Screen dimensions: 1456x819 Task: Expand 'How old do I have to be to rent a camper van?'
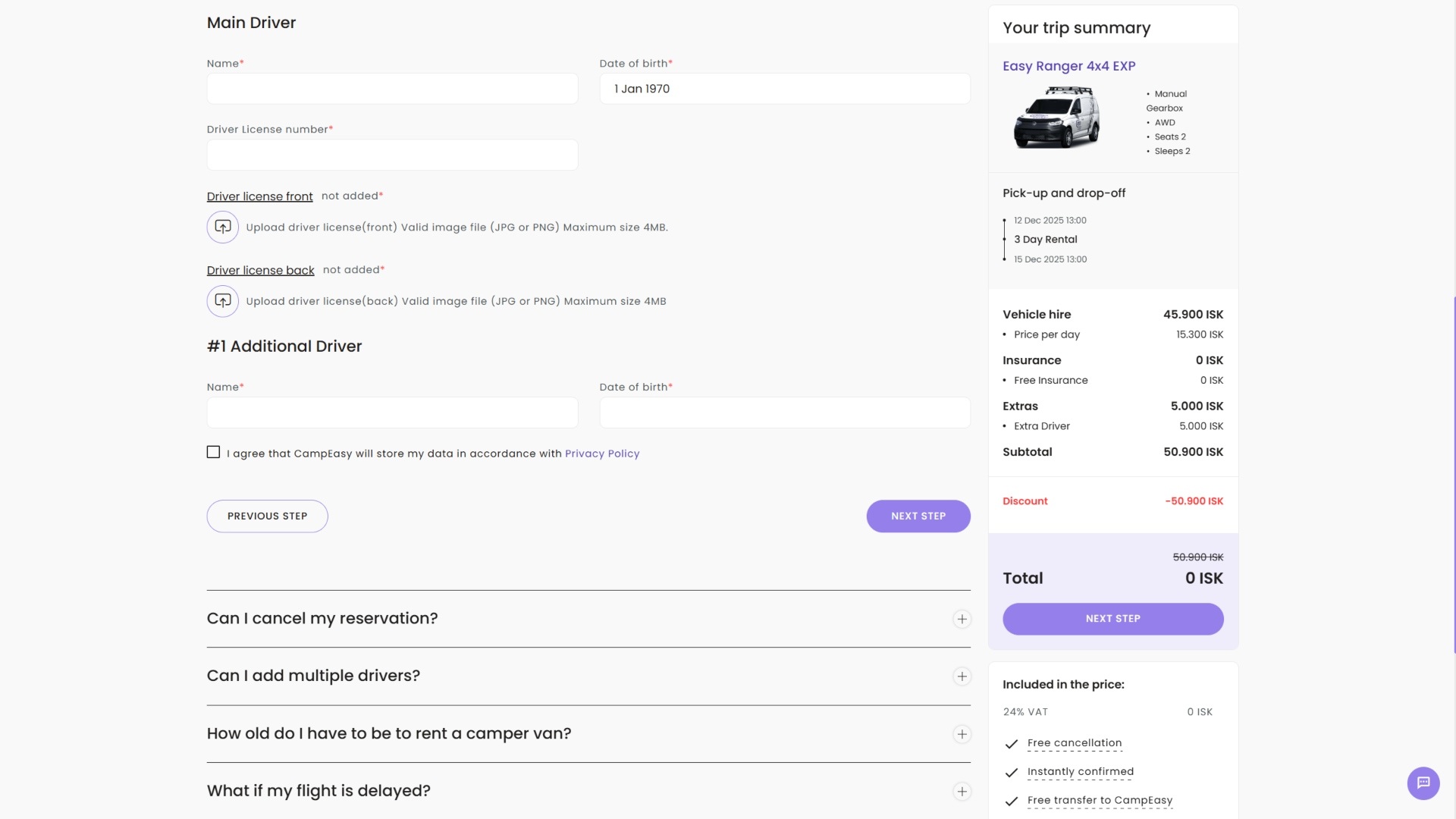pos(962,734)
